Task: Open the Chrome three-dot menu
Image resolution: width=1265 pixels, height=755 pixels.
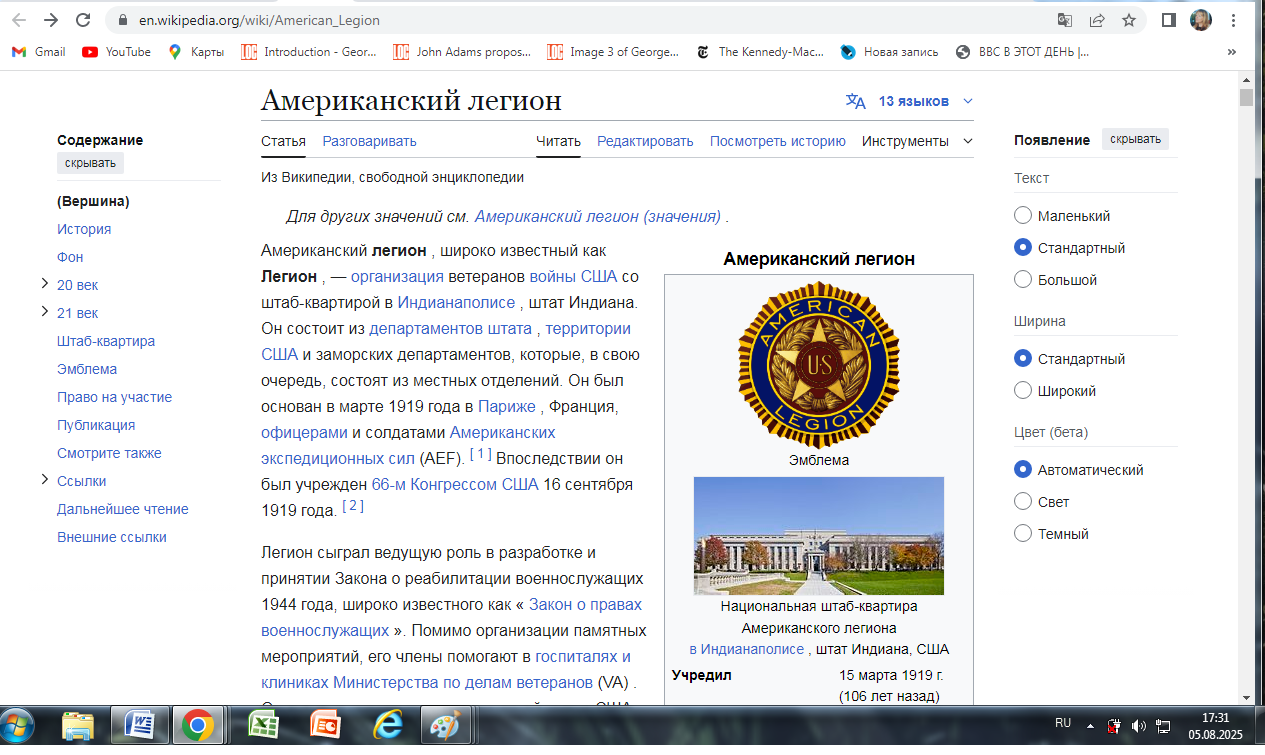Action: 1234,20
